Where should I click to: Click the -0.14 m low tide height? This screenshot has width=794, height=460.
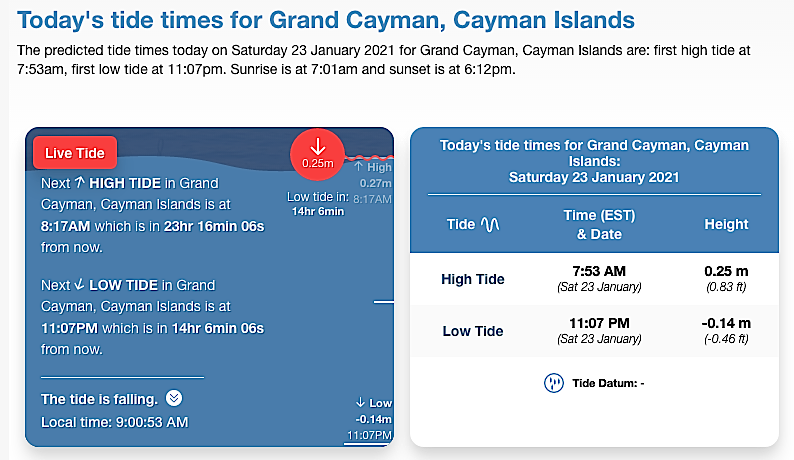726,323
